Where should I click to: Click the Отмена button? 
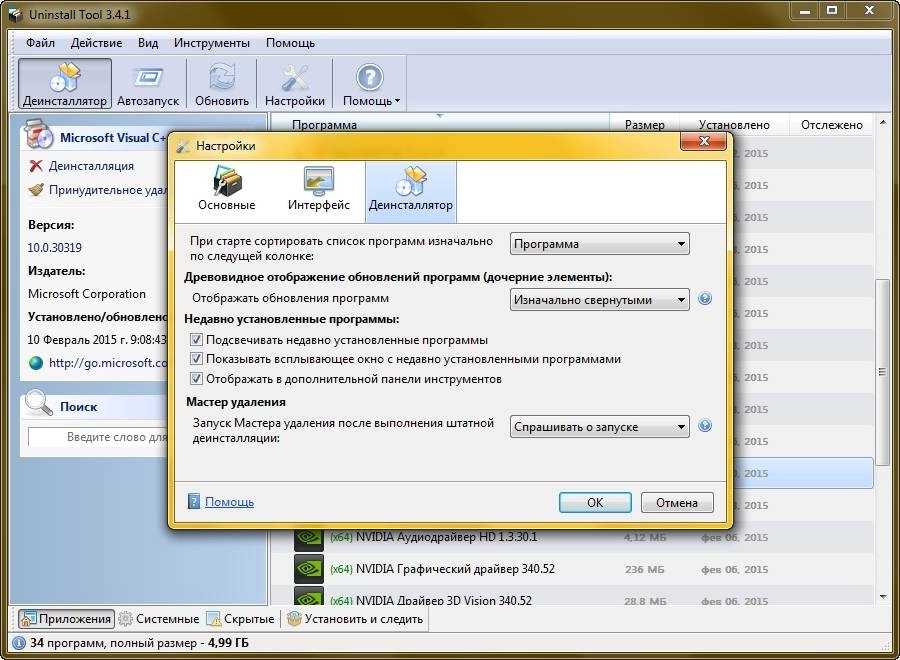[677, 502]
